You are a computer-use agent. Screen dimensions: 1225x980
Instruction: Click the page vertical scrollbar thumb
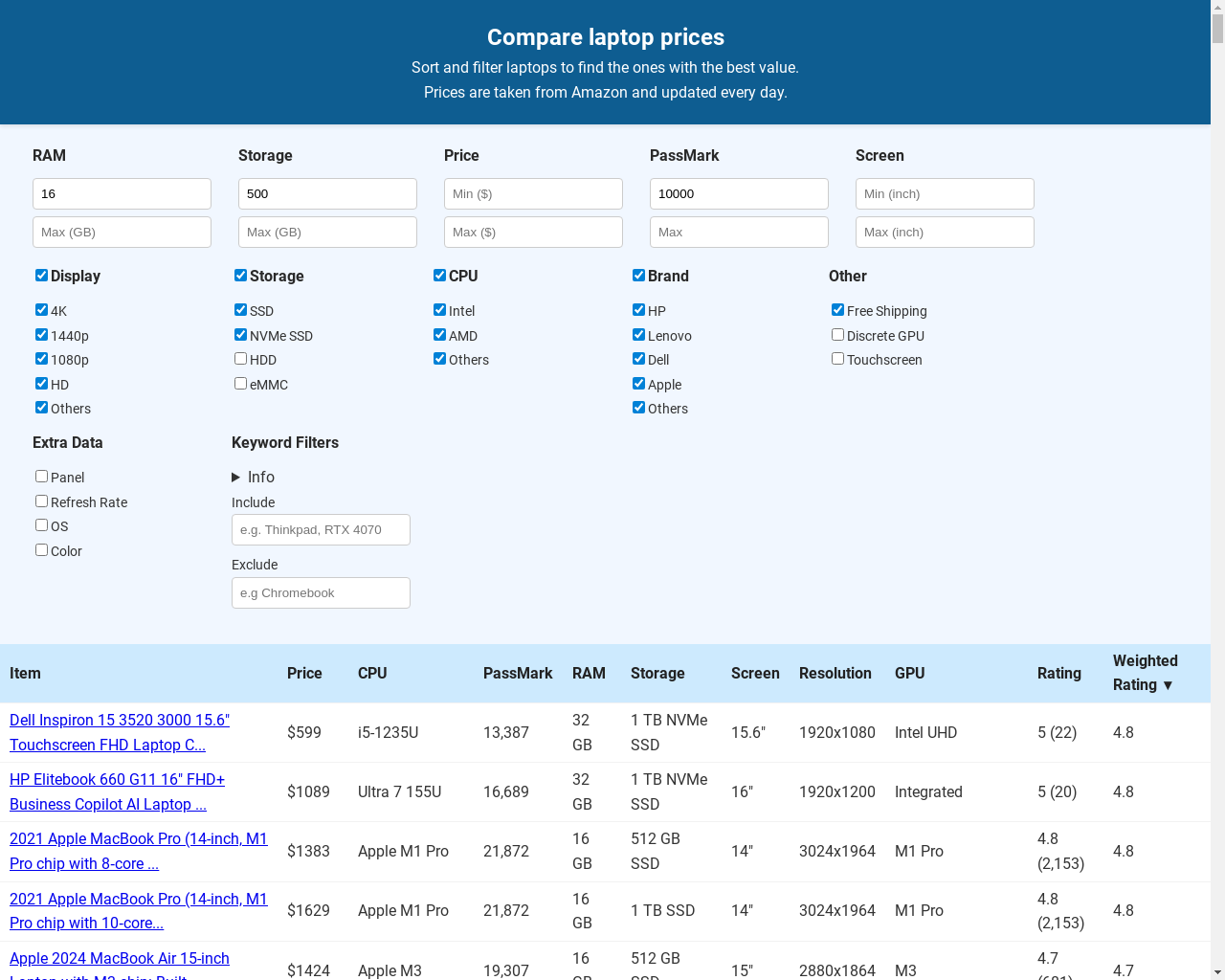coord(1217,27)
